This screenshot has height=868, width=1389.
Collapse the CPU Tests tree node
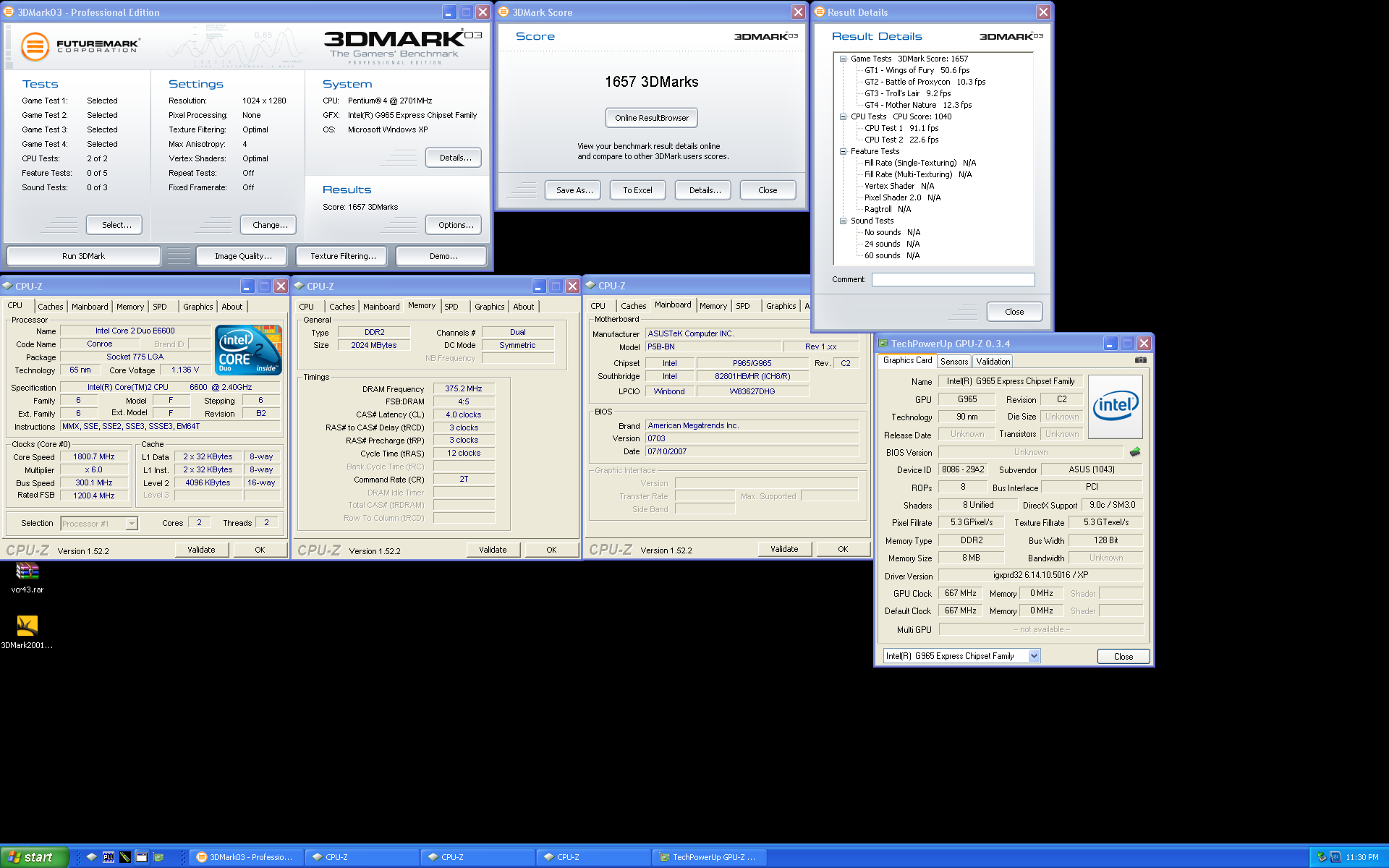click(843, 116)
